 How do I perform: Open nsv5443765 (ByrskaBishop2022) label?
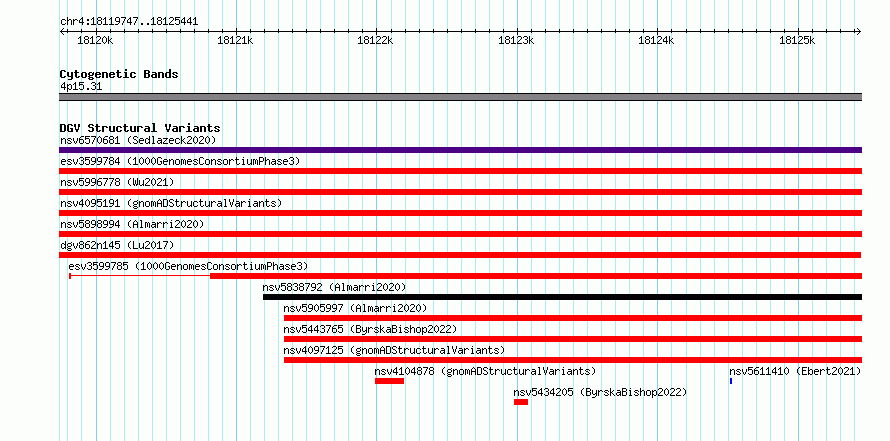pyautogui.click(x=370, y=329)
